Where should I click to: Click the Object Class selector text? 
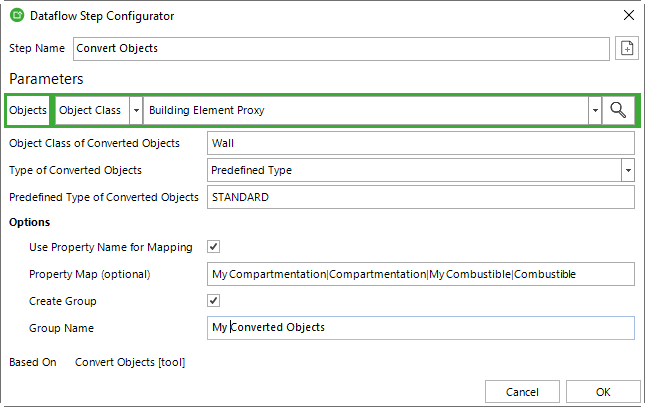[x=90, y=110]
